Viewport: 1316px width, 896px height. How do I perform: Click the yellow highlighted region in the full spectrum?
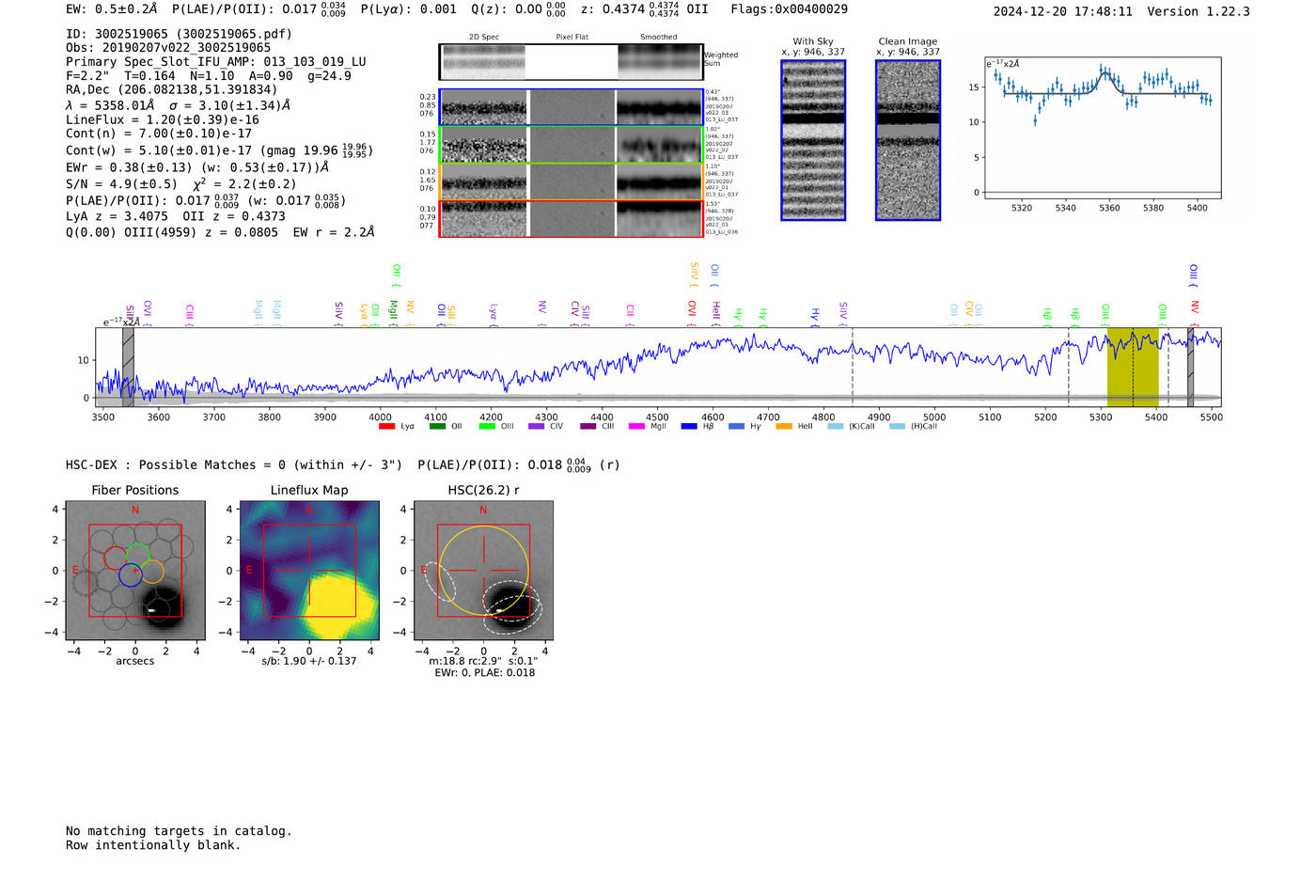(1133, 368)
